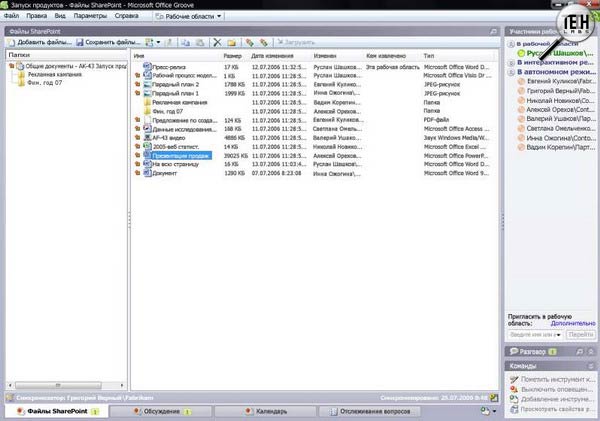Click the second tag icon in toolbar
Image resolution: width=600 pixels, height=421 pixels.
[264, 42]
